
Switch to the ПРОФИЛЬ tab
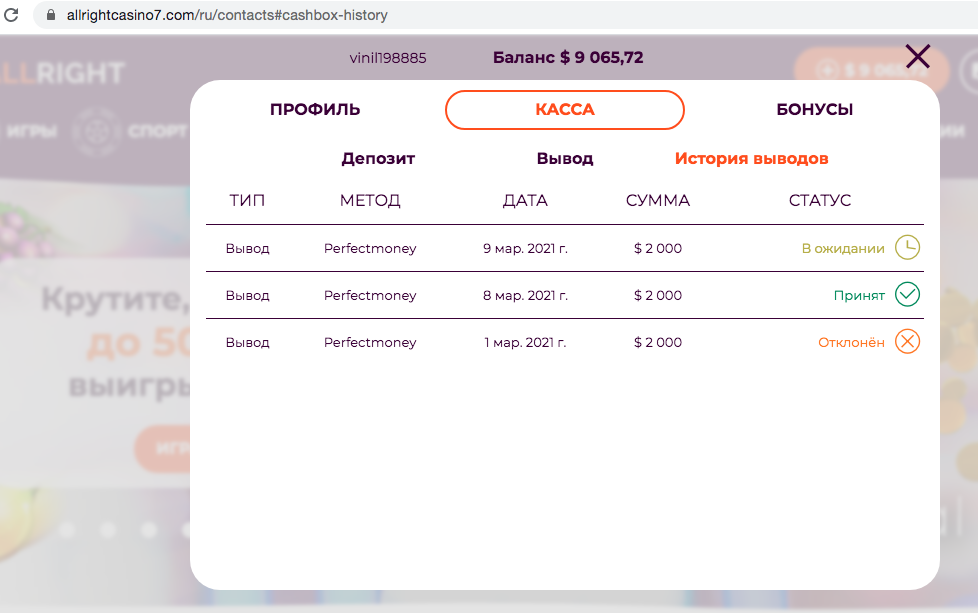coord(315,110)
